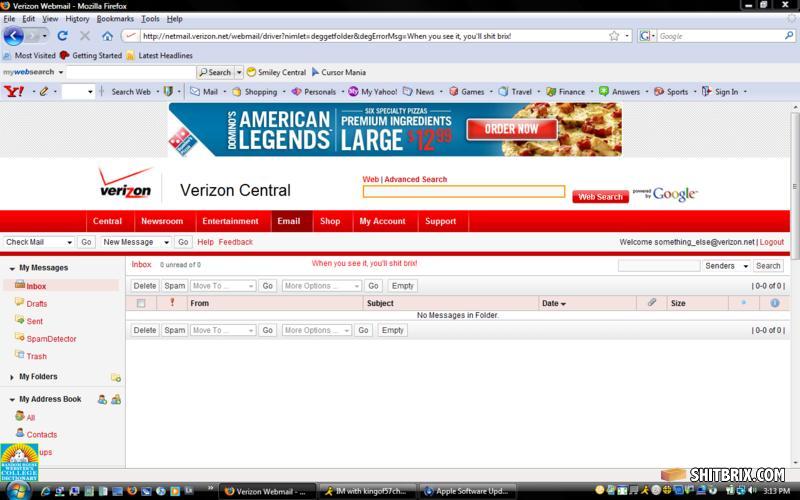Screen dimensions: 800x500
Task: Add contact icon beside My Address Book
Action: click(x=102, y=399)
